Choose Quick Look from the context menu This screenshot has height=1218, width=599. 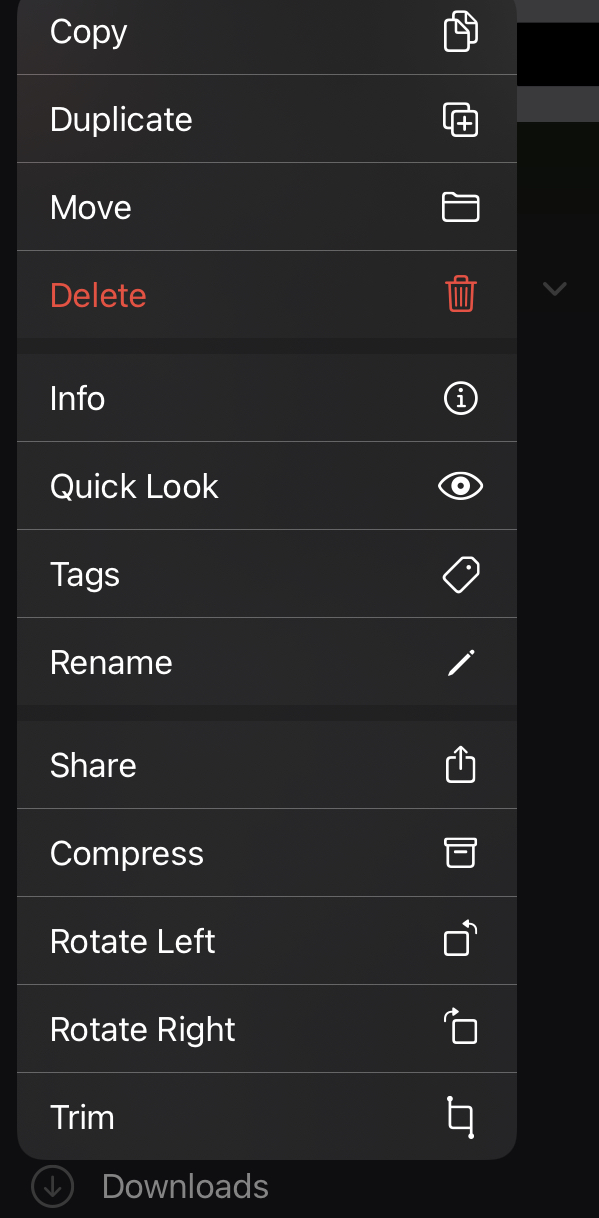coord(267,486)
